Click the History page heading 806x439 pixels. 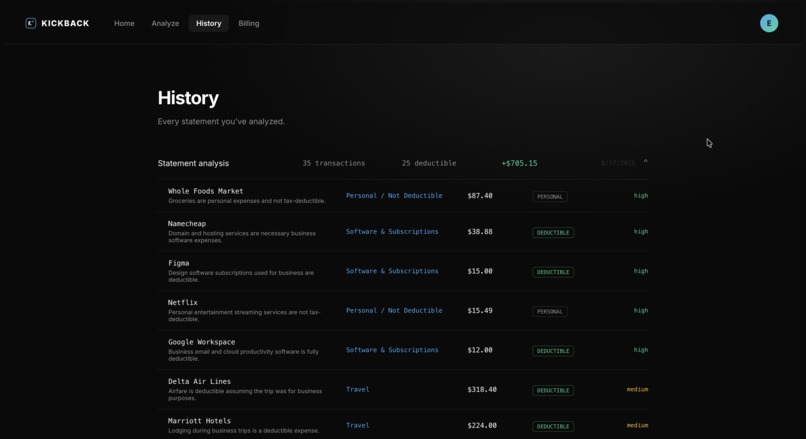[188, 98]
